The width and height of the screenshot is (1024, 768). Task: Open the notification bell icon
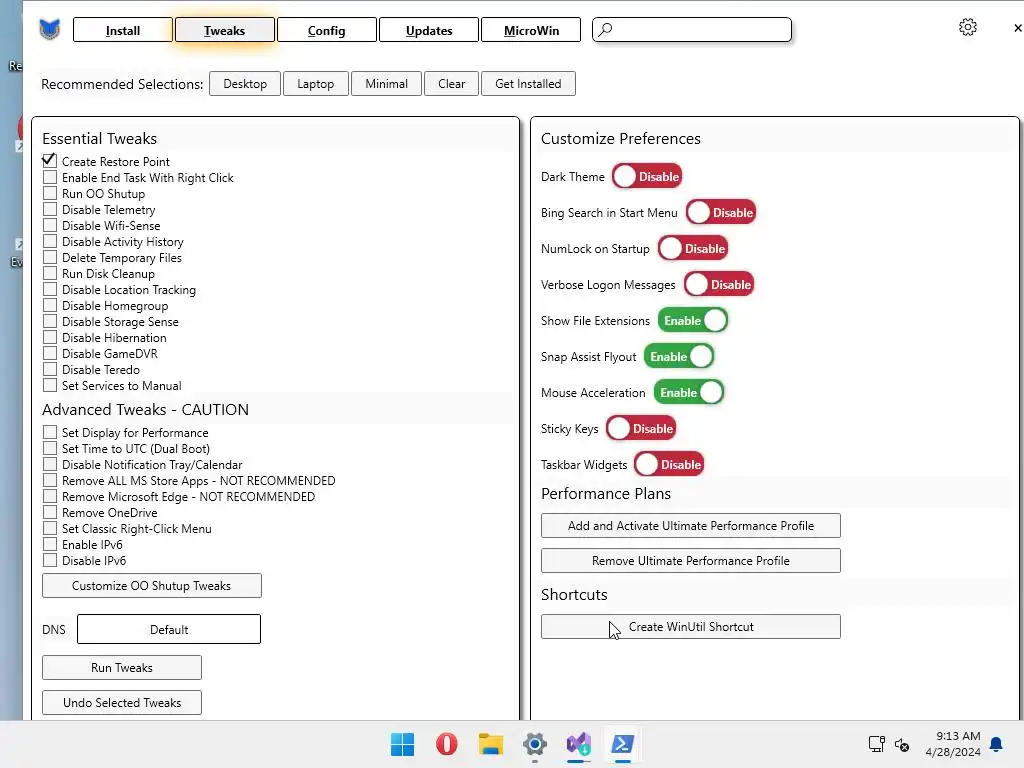click(x=996, y=744)
